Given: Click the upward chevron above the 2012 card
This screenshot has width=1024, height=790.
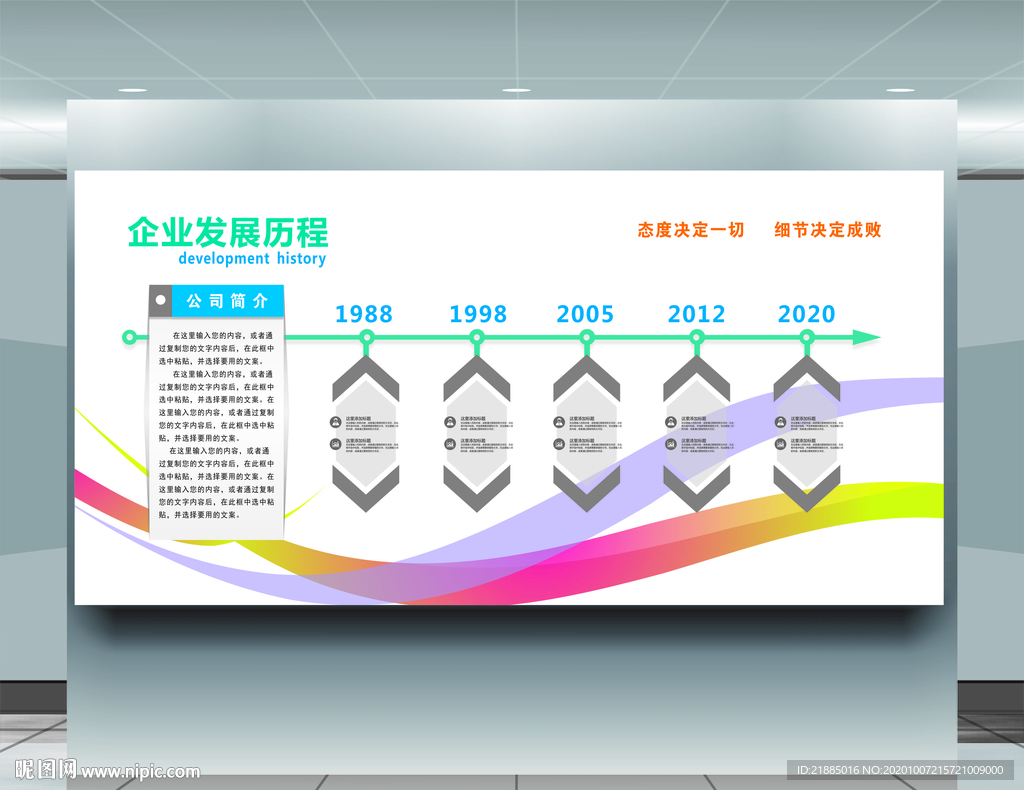Looking at the screenshot, I should click(697, 379).
